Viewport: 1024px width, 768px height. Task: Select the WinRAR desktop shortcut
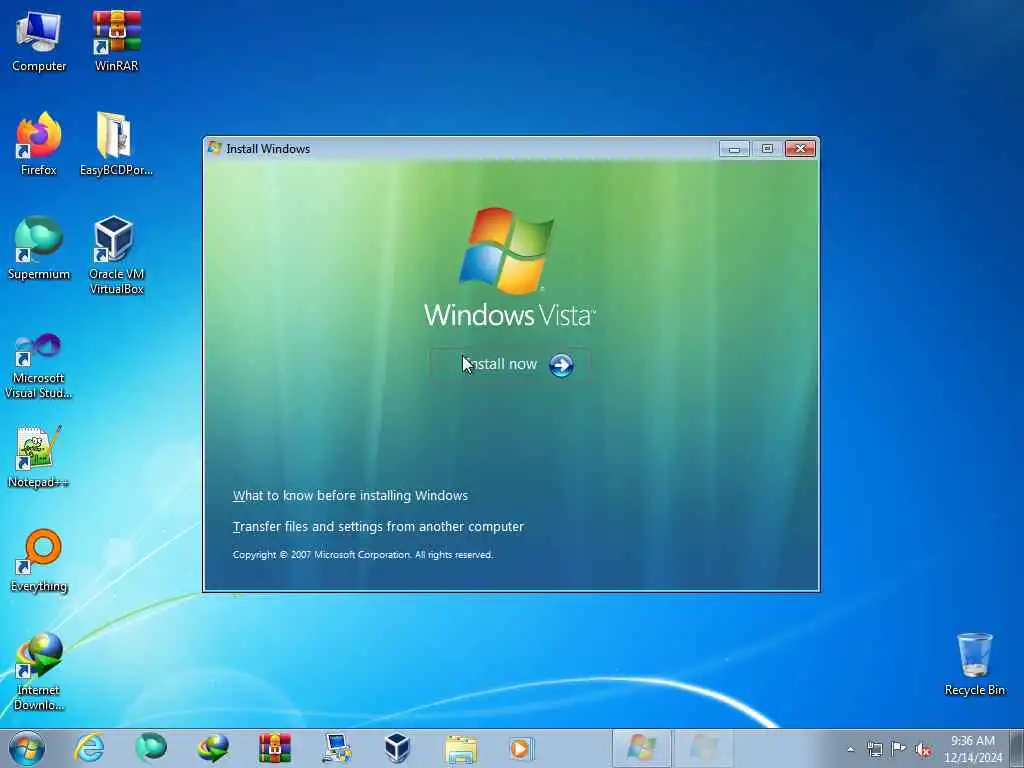(116, 41)
